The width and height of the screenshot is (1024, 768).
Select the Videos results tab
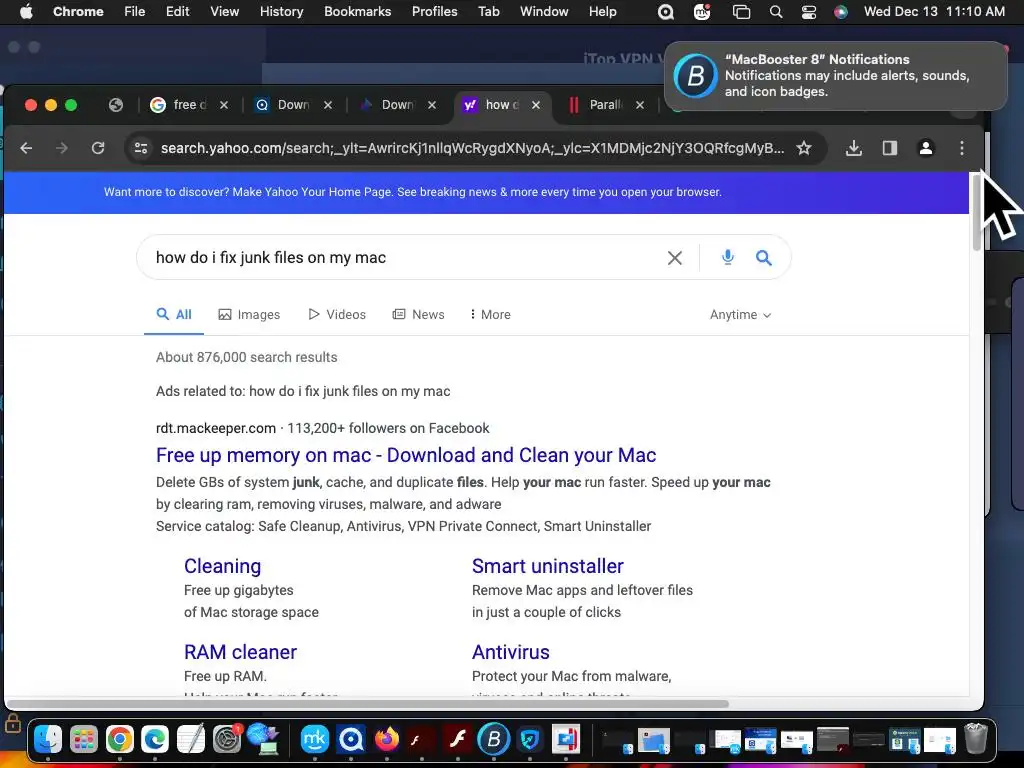(x=336, y=315)
